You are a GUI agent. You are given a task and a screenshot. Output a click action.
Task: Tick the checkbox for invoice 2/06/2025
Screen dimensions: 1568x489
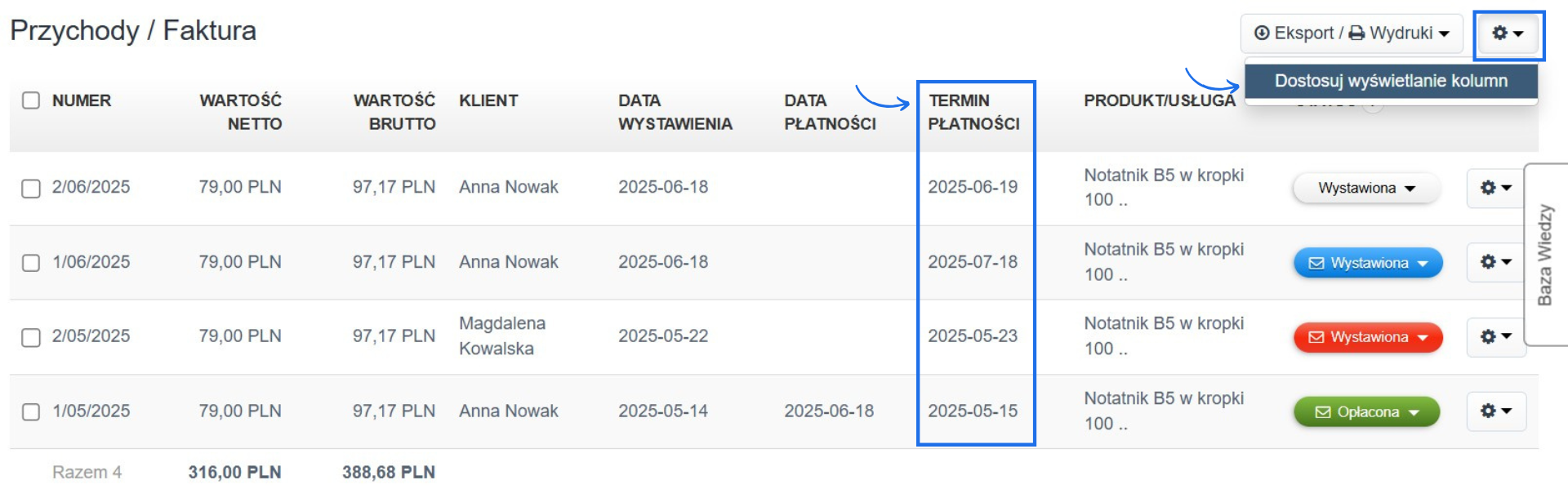[31, 187]
